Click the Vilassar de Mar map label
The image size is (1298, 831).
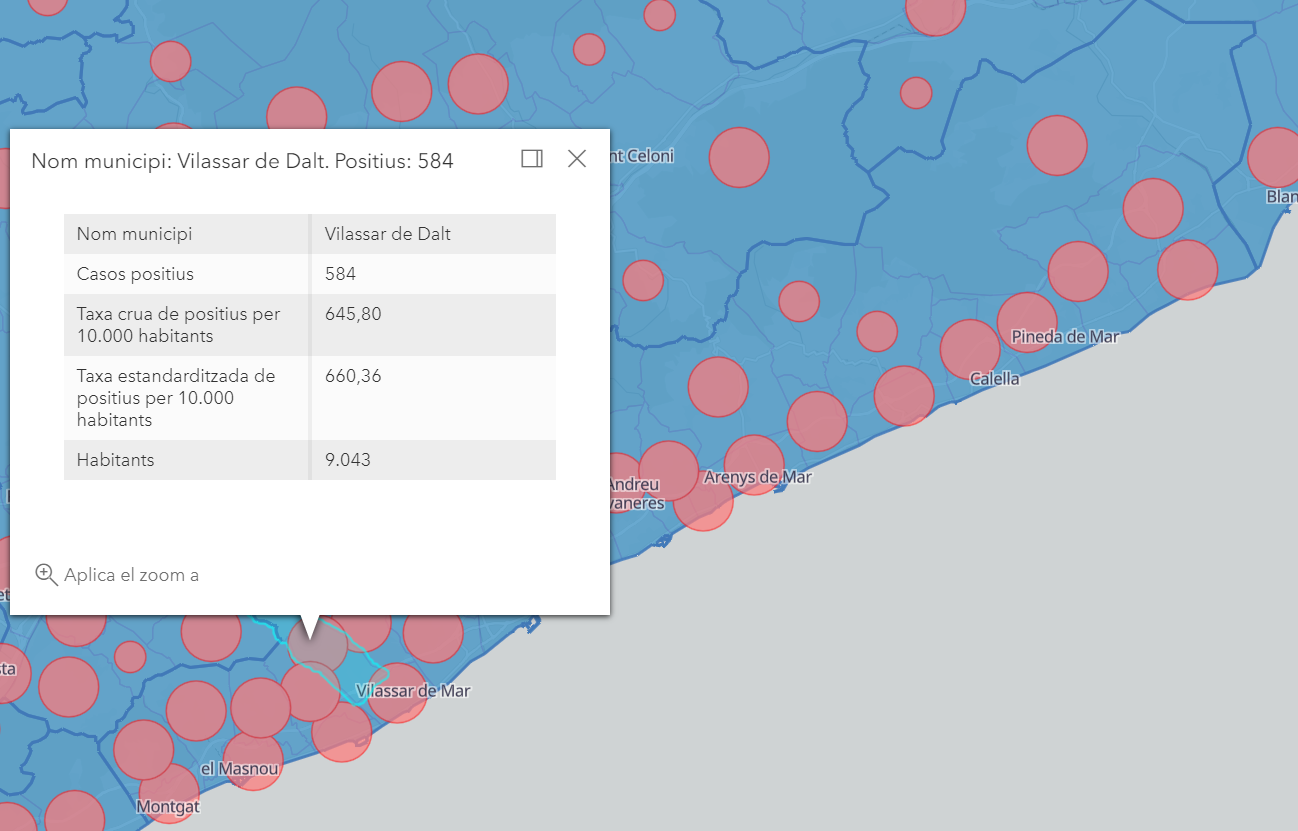pos(413,691)
